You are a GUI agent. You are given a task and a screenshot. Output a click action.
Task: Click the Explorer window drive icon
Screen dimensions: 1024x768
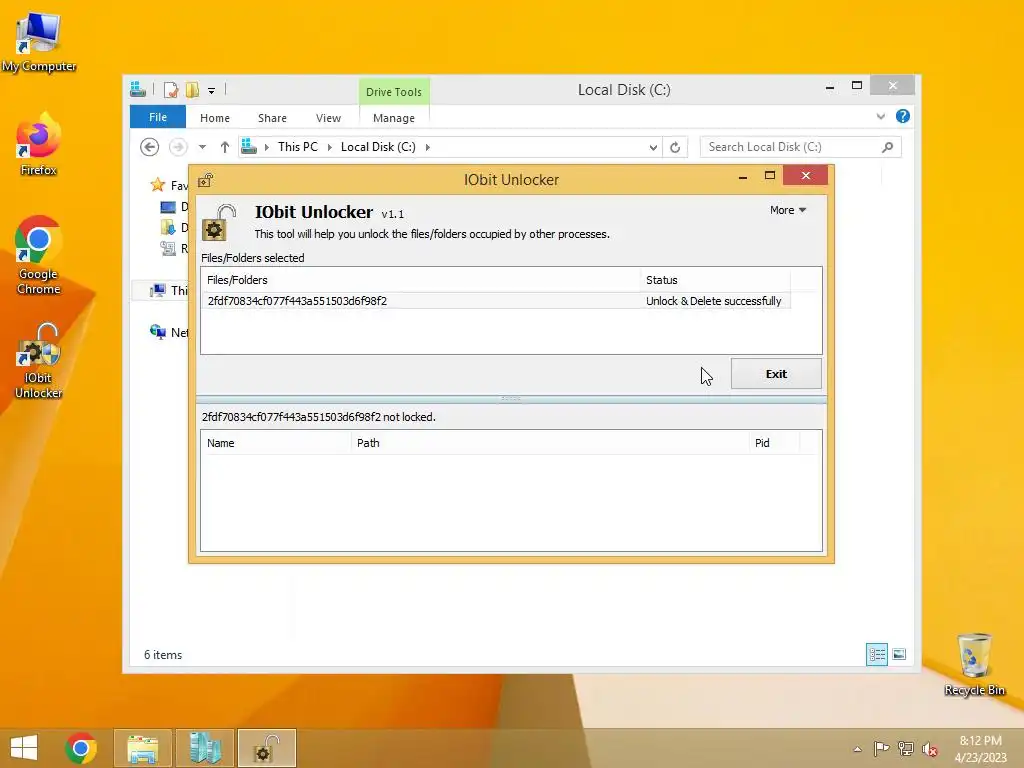tap(138, 89)
